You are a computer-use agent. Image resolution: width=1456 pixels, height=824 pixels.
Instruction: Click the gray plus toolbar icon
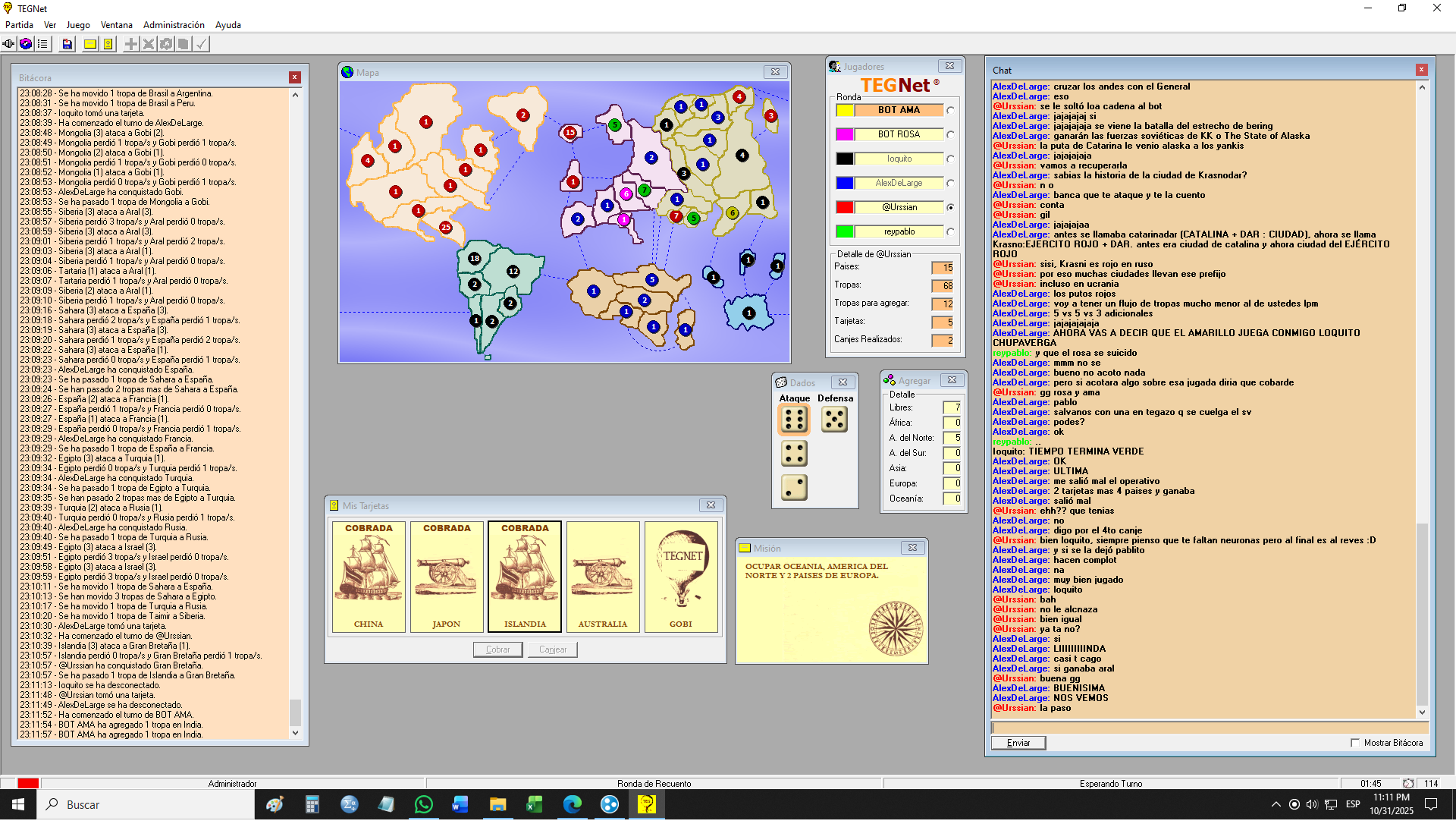(131, 44)
